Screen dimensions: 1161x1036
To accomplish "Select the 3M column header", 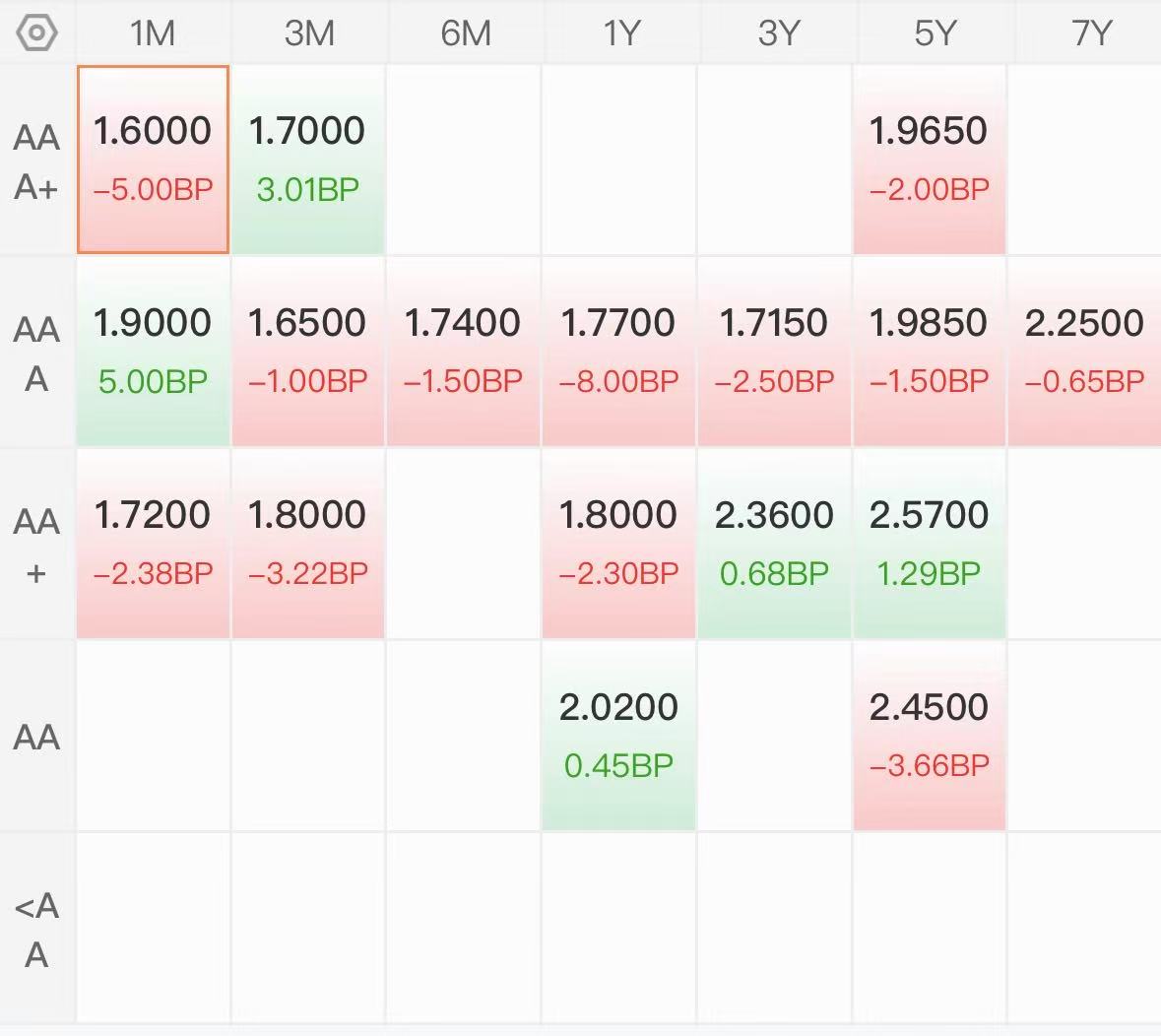I will 309,32.
